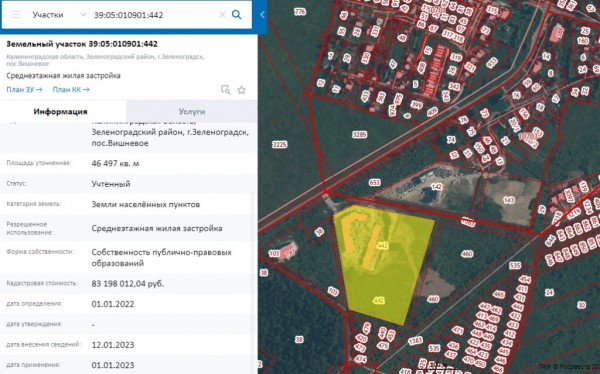Viewport: 600px width, 374px height.
Task: Select the Собственность публично-правовых образований value
Action: pos(161,258)
